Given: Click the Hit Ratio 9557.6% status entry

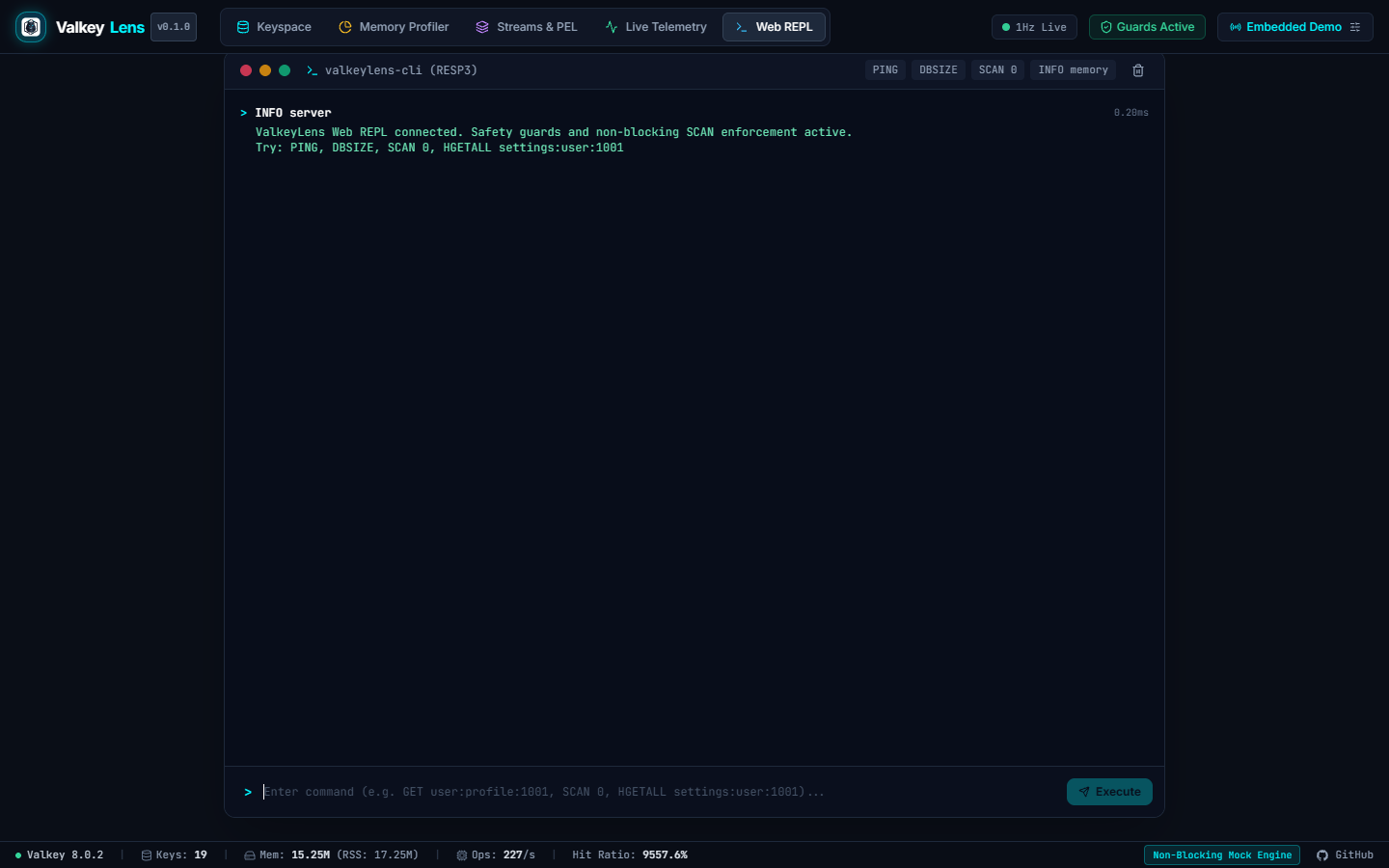Looking at the screenshot, I should (x=630, y=855).
